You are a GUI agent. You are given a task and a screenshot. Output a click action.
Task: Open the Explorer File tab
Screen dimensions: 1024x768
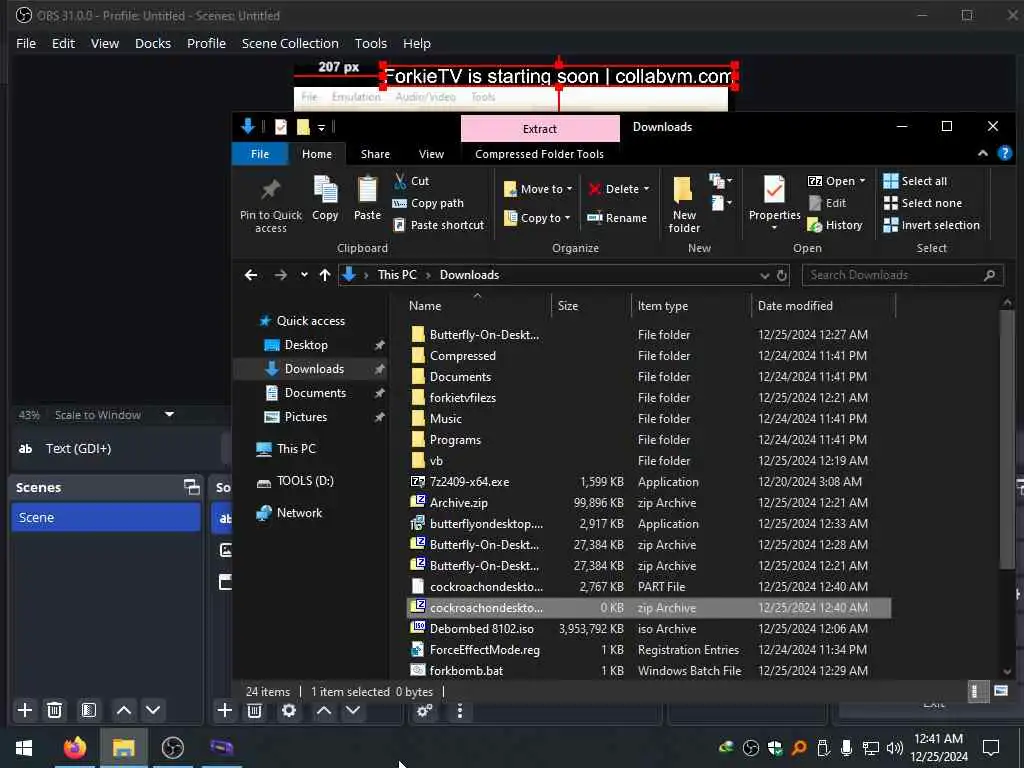coord(260,154)
